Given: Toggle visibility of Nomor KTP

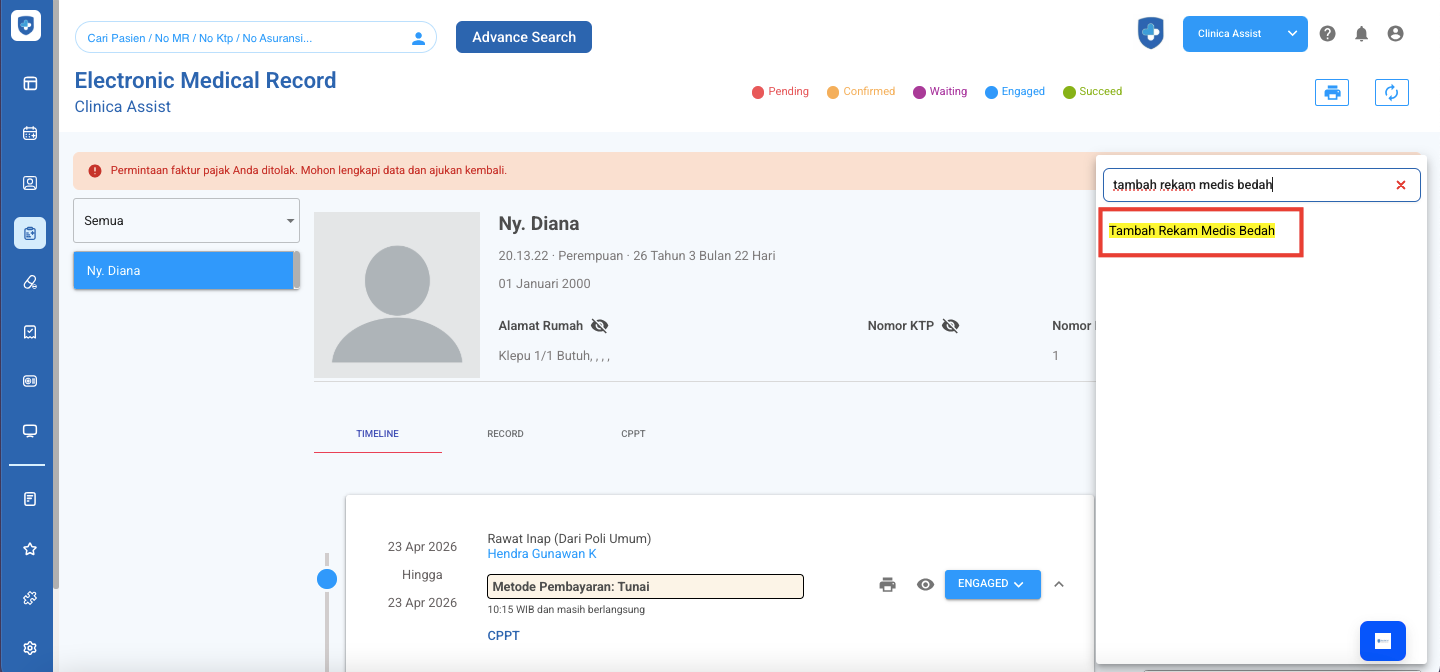Looking at the screenshot, I should click(x=950, y=326).
